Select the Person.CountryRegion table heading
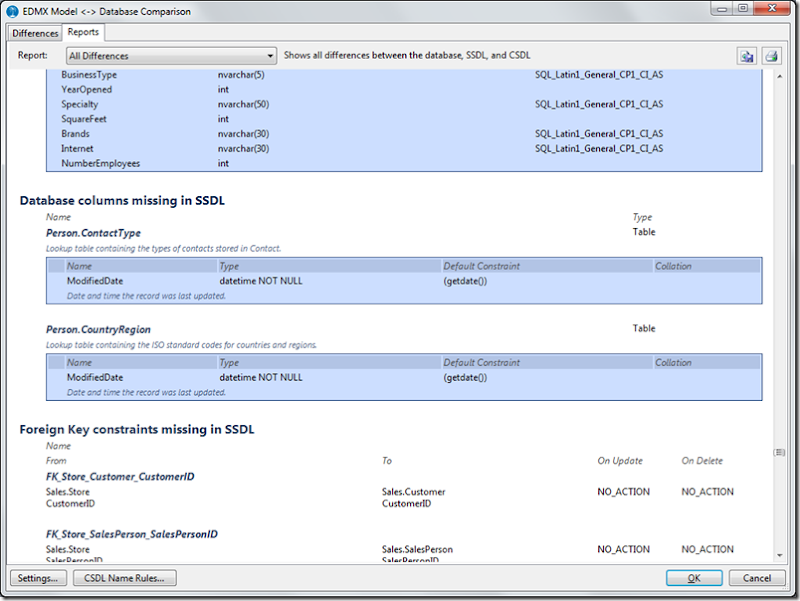 98,330
